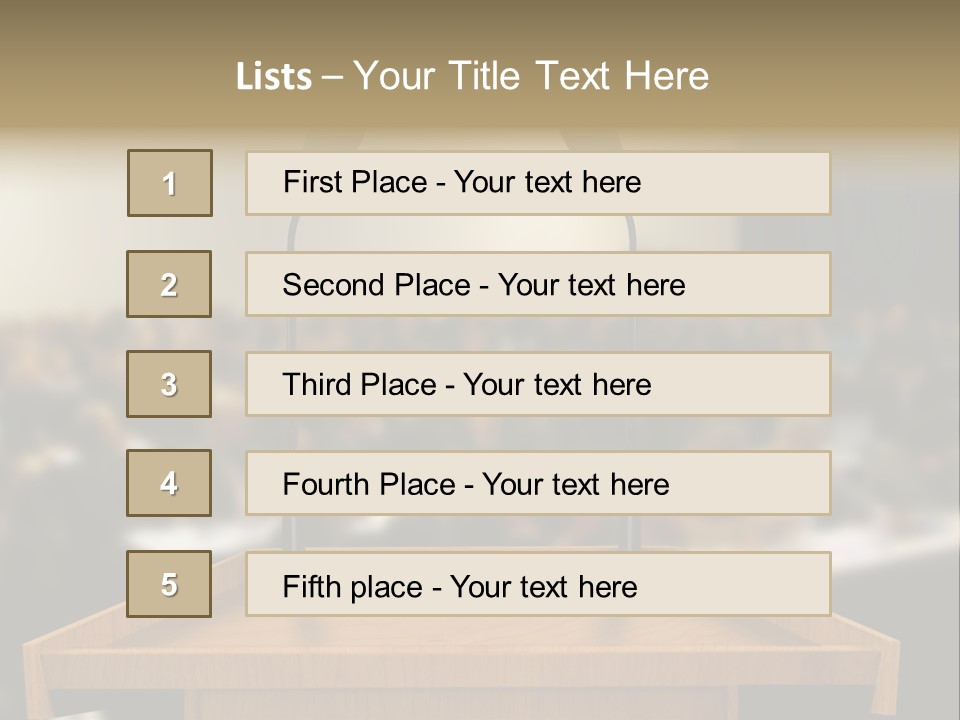This screenshot has height=720, width=960.
Task: Click the words 'First Place' in first row
Action: [x=353, y=183]
